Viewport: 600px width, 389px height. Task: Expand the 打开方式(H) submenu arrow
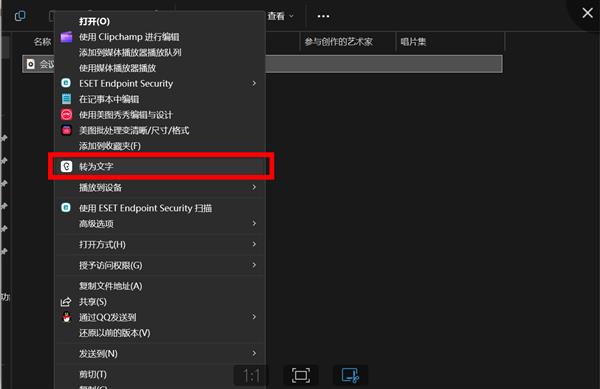coord(254,244)
